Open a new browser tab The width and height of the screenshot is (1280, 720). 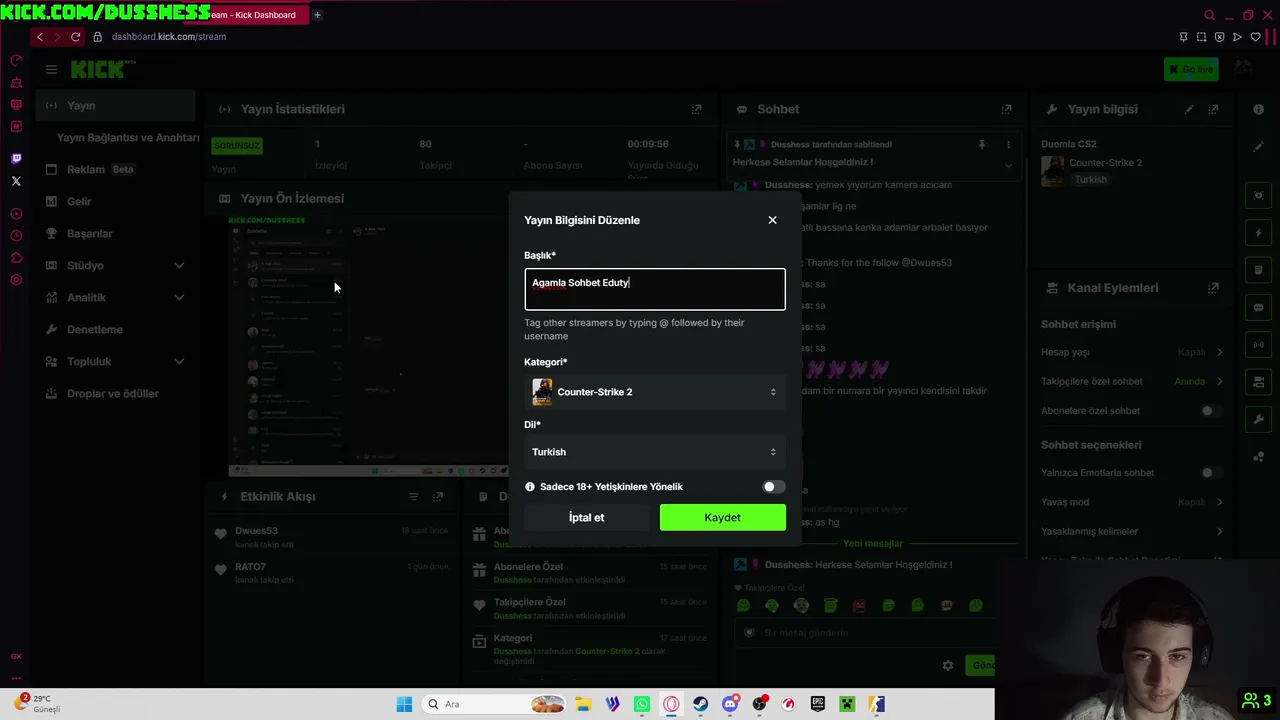tap(317, 15)
